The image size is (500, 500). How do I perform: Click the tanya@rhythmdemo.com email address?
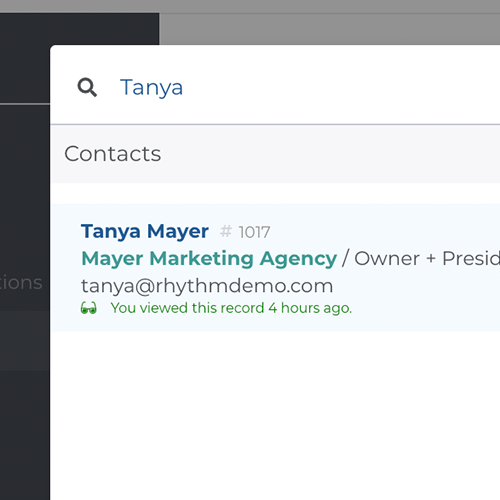(207, 286)
